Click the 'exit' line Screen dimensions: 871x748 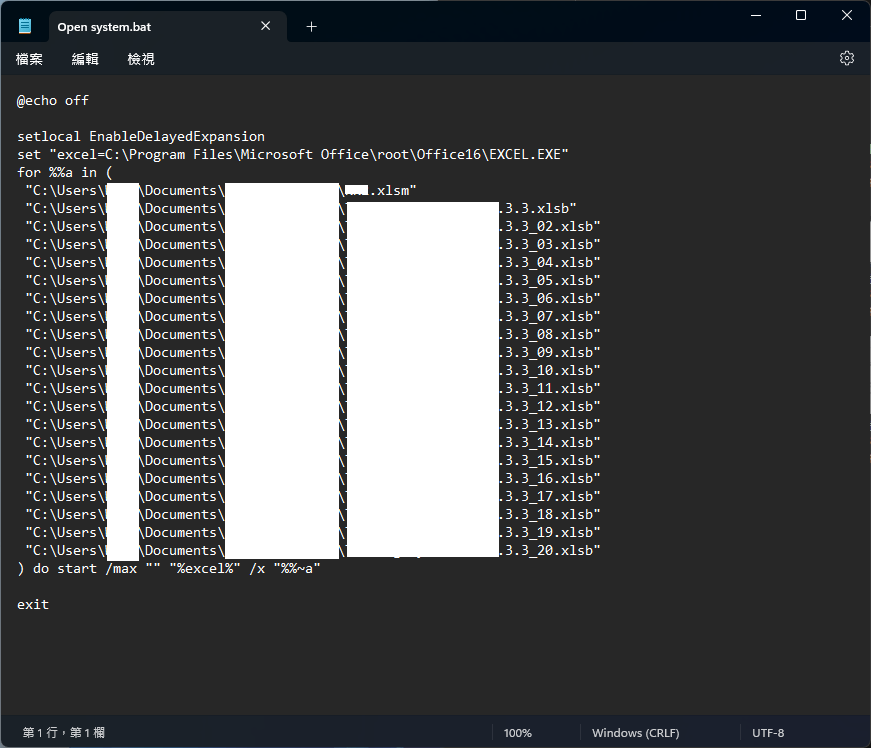point(33,605)
